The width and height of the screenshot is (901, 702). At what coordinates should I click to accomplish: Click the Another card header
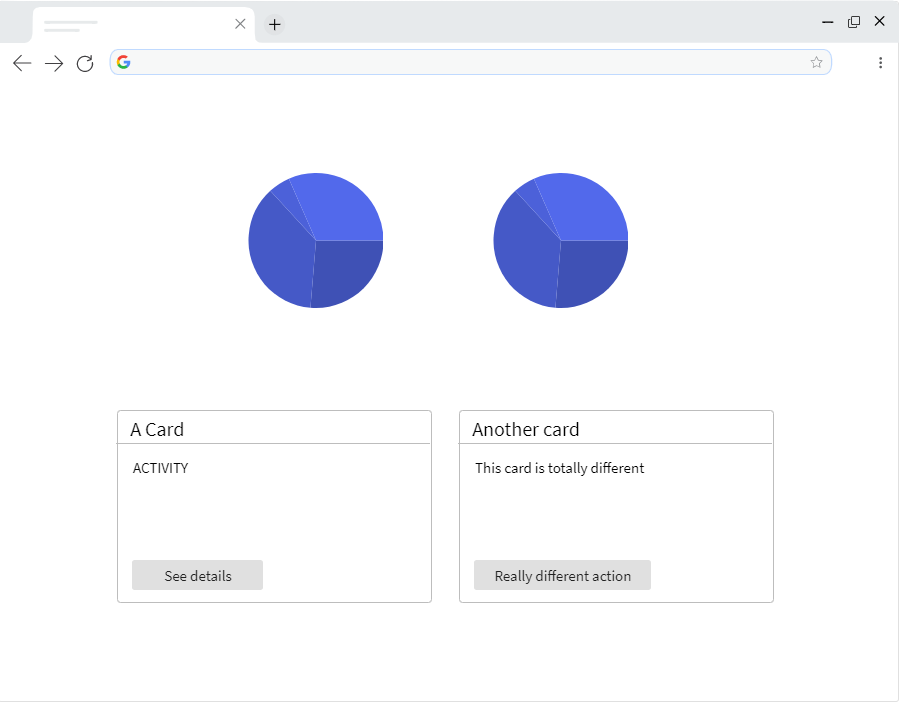click(x=525, y=429)
